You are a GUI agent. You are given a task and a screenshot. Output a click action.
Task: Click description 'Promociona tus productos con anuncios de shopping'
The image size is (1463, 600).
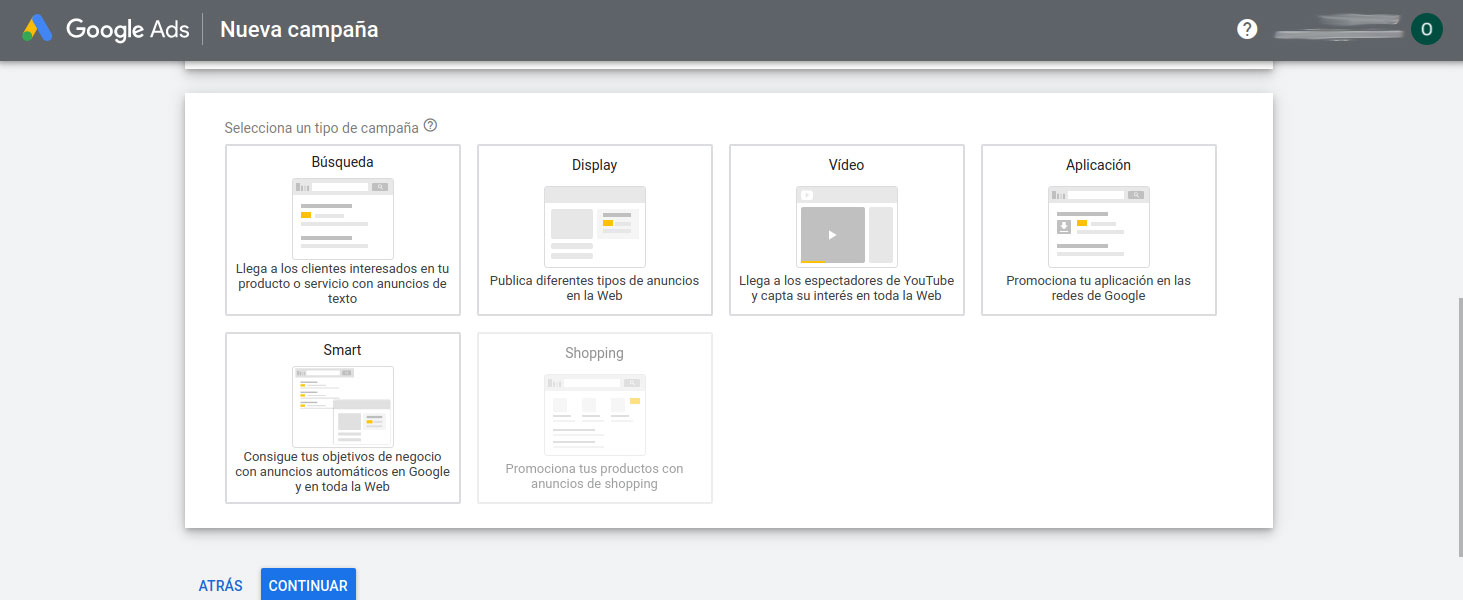pyautogui.click(x=595, y=476)
